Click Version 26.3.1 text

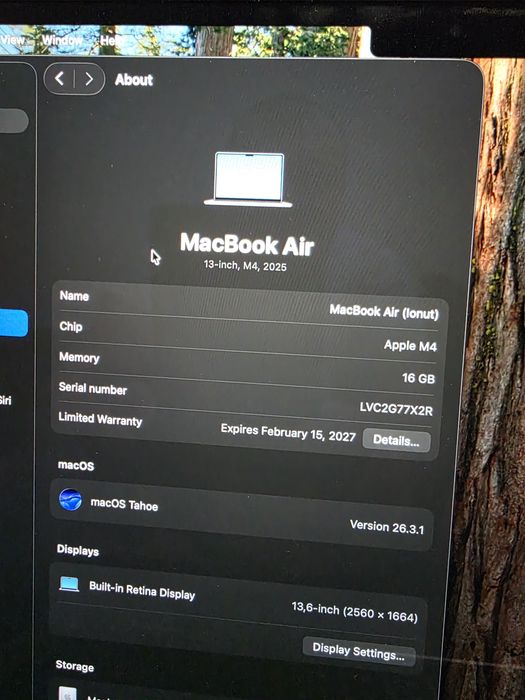pyautogui.click(x=387, y=527)
